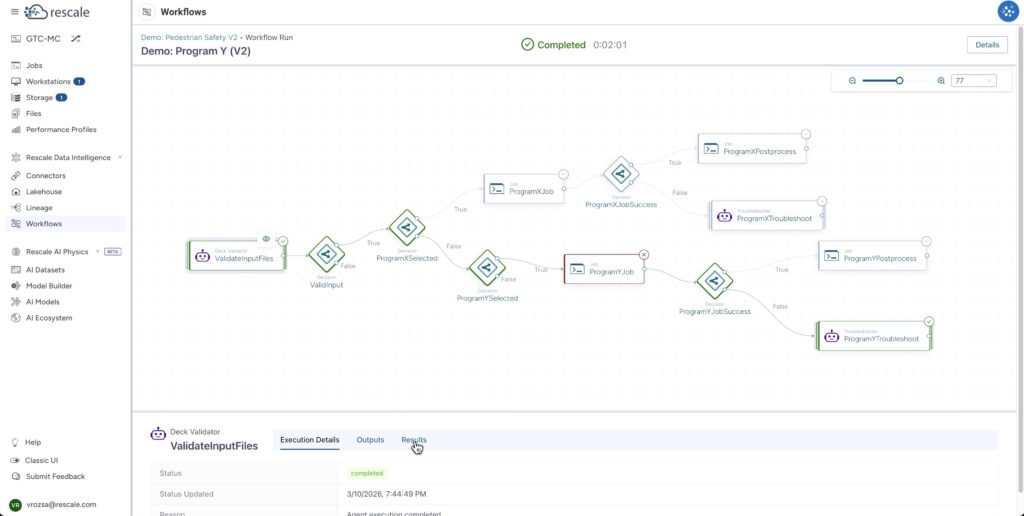Click the green check badge on ValidateInputFiles
The height and width of the screenshot is (516, 1024).
pos(283,241)
